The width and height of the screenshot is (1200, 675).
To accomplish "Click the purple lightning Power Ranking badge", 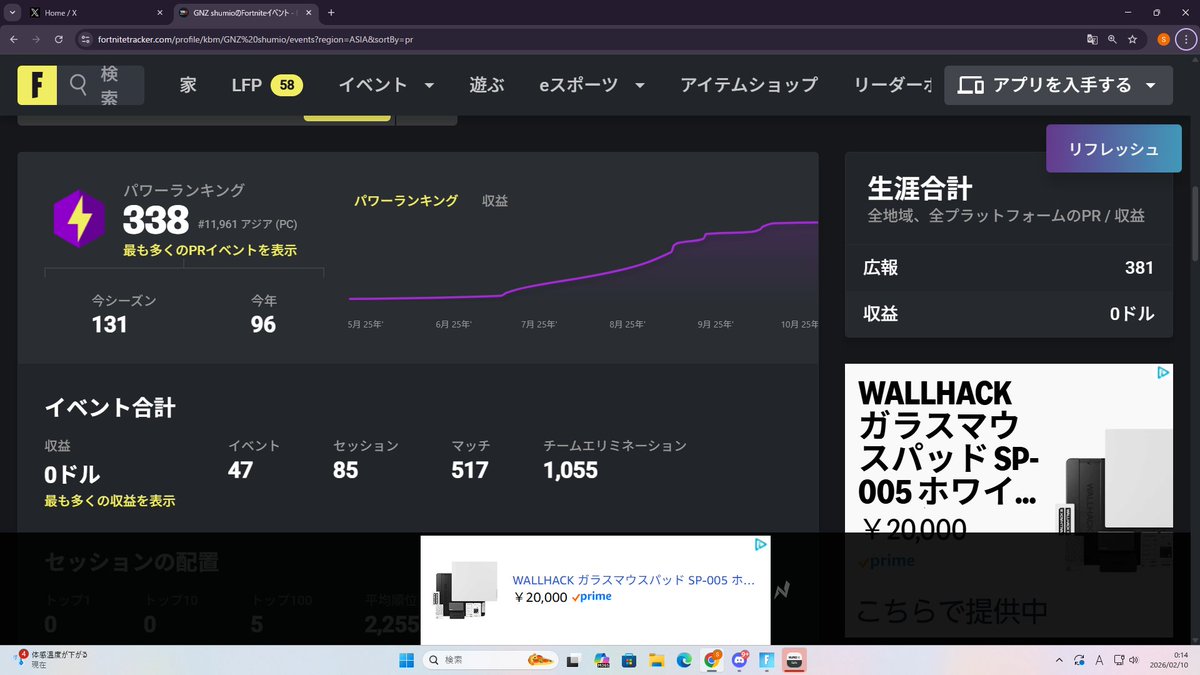I will pyautogui.click(x=79, y=218).
